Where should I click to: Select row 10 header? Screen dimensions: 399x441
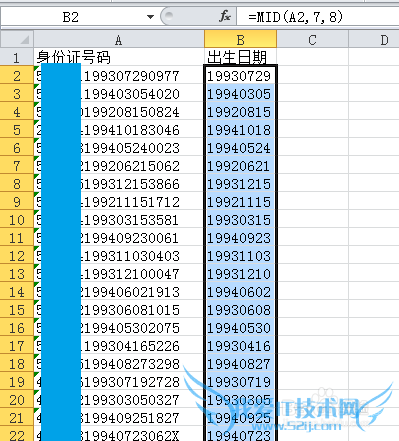(x=17, y=219)
